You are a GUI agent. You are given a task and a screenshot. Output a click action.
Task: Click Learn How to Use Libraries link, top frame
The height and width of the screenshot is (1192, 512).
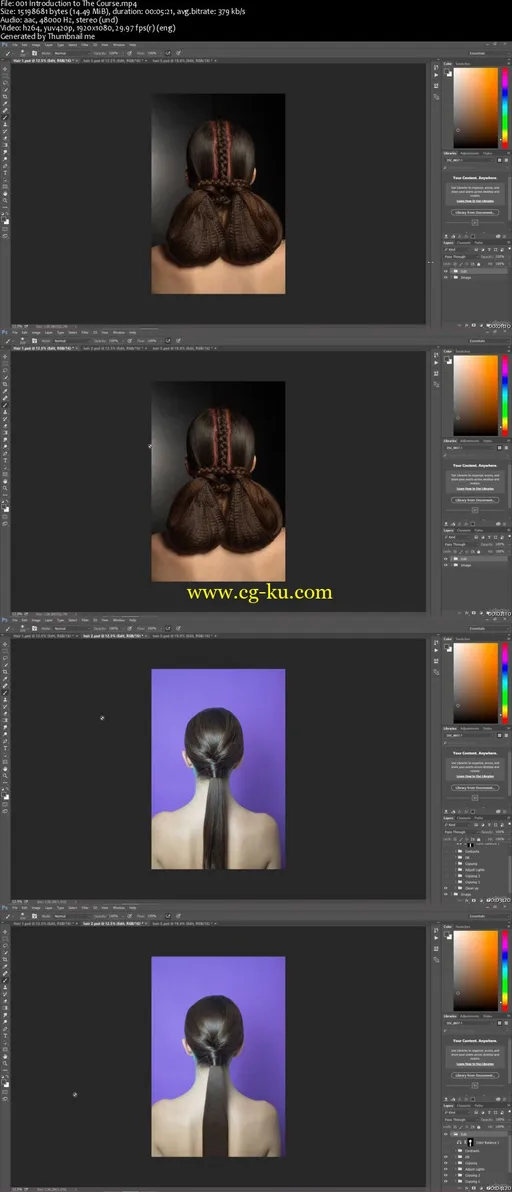click(475, 201)
